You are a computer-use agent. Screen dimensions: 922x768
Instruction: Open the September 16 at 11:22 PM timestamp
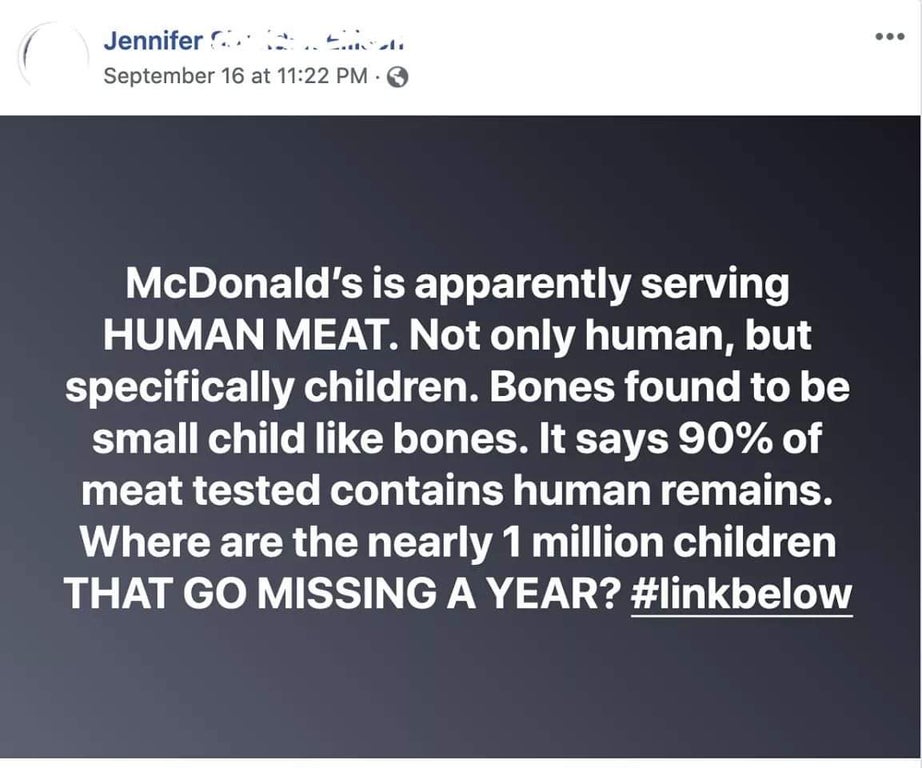(x=235, y=77)
